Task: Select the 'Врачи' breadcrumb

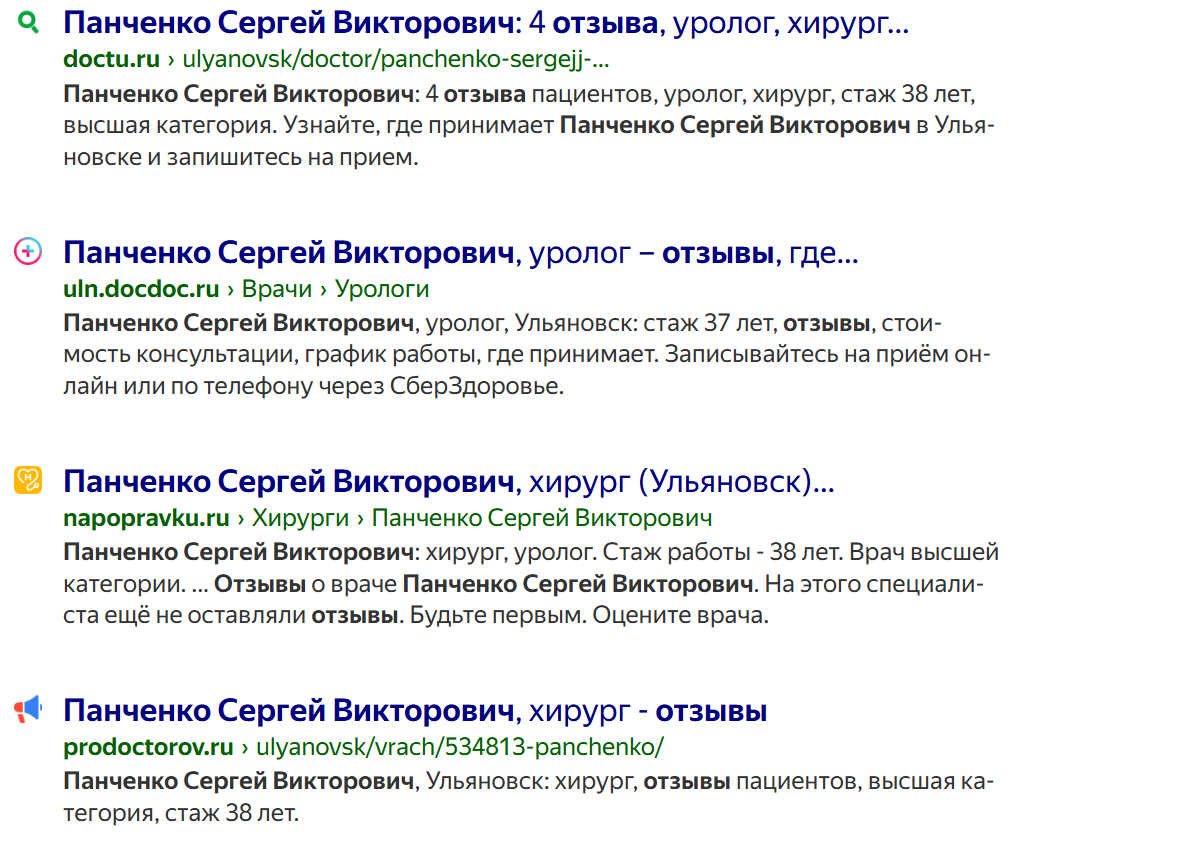Action: [x=276, y=289]
